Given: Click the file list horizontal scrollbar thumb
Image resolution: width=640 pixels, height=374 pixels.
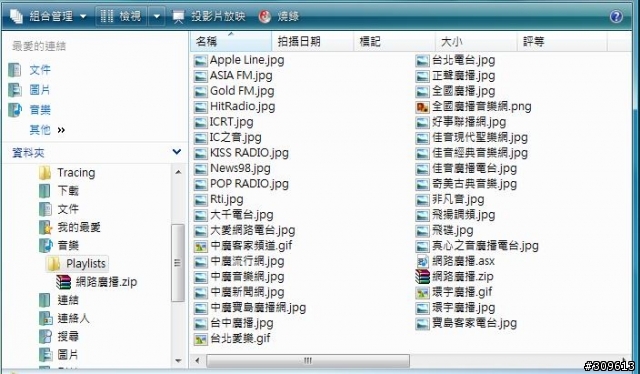Looking at the screenshot, I should (x=308, y=361).
